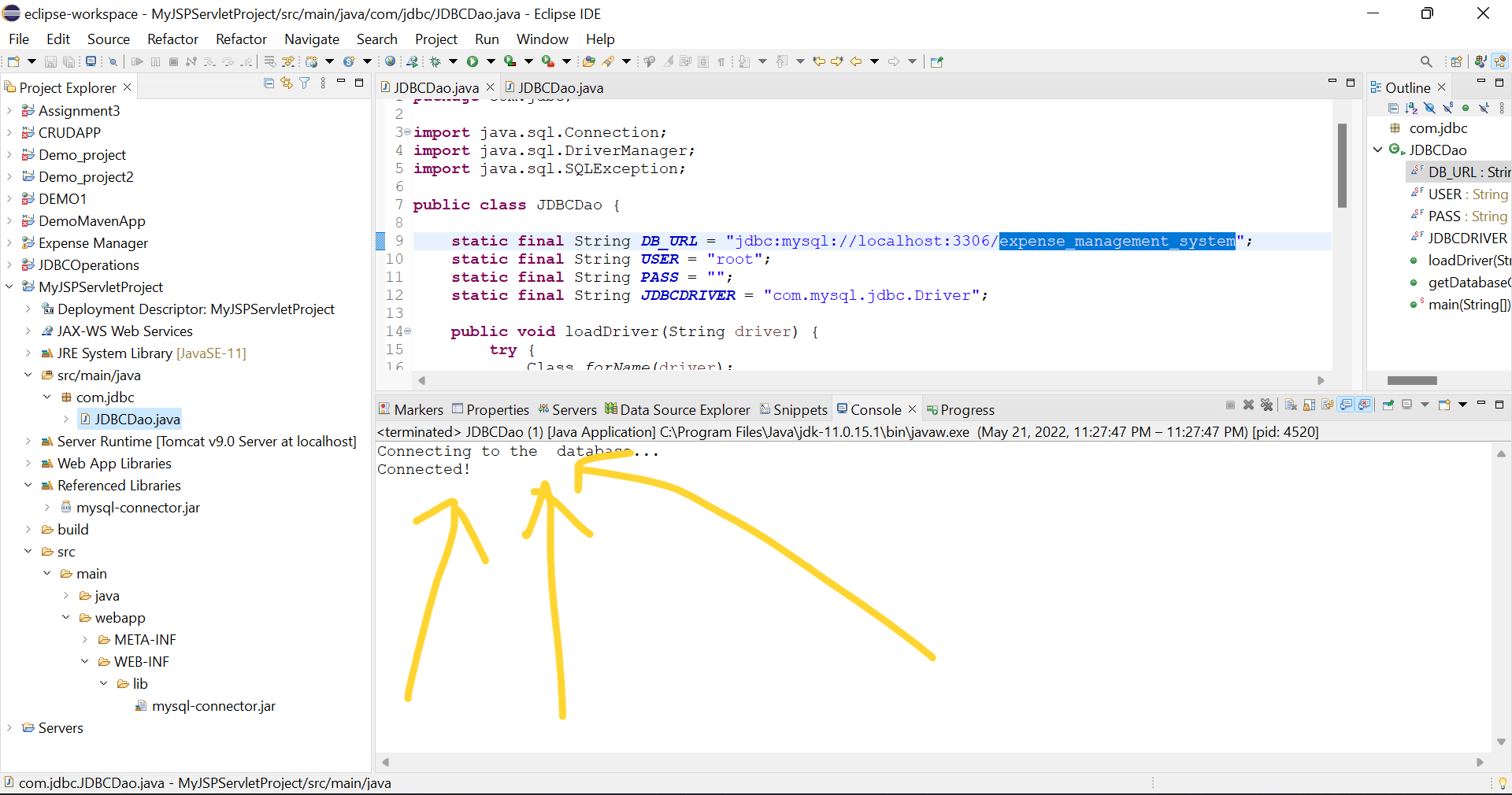
Task: Collapse all nodes in Project Explorer
Action: (x=269, y=83)
